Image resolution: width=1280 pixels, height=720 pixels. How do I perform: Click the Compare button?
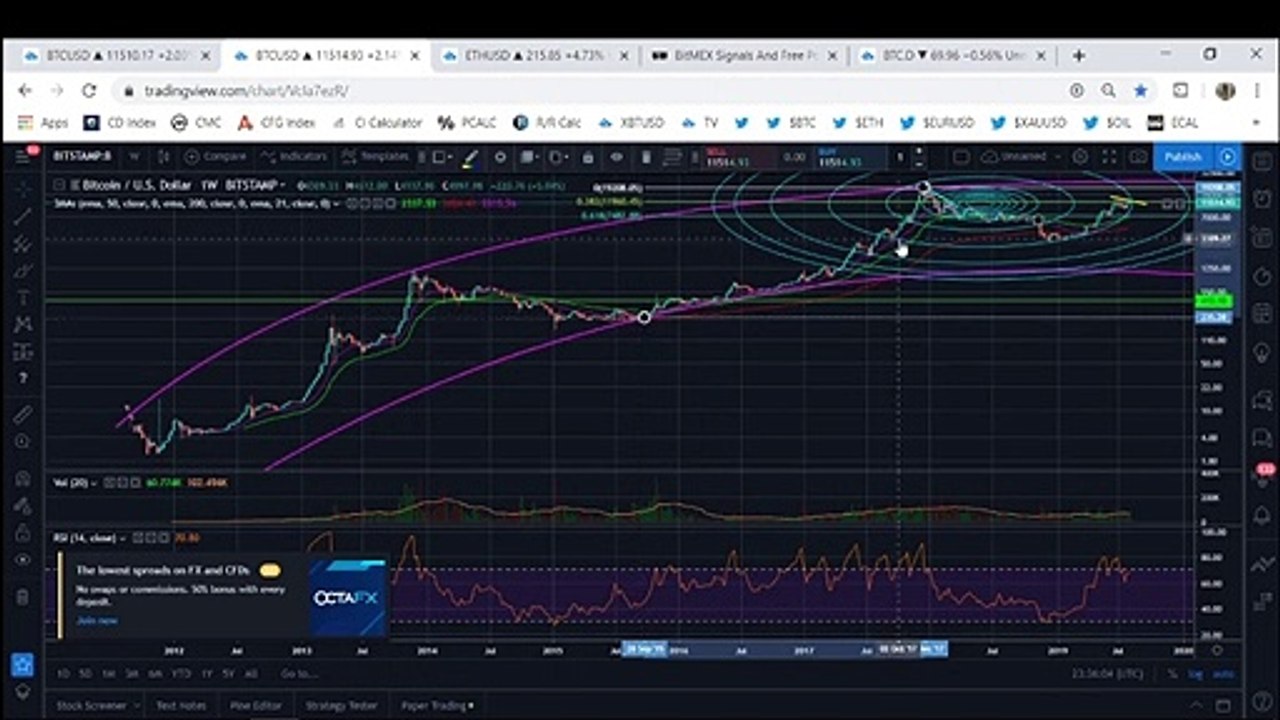pos(216,157)
